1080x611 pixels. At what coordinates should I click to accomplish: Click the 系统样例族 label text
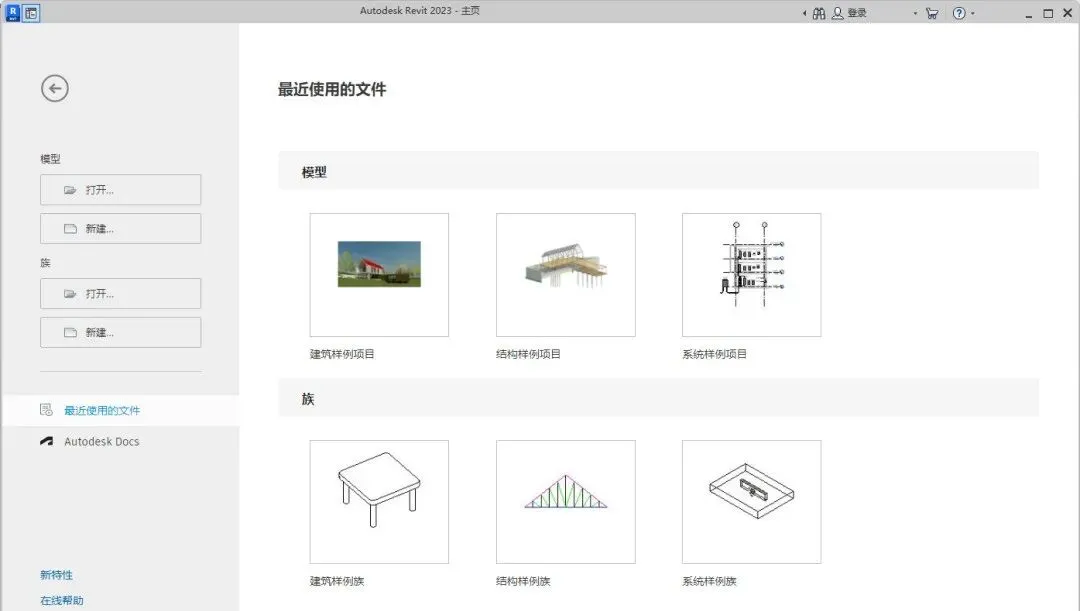coord(709,581)
